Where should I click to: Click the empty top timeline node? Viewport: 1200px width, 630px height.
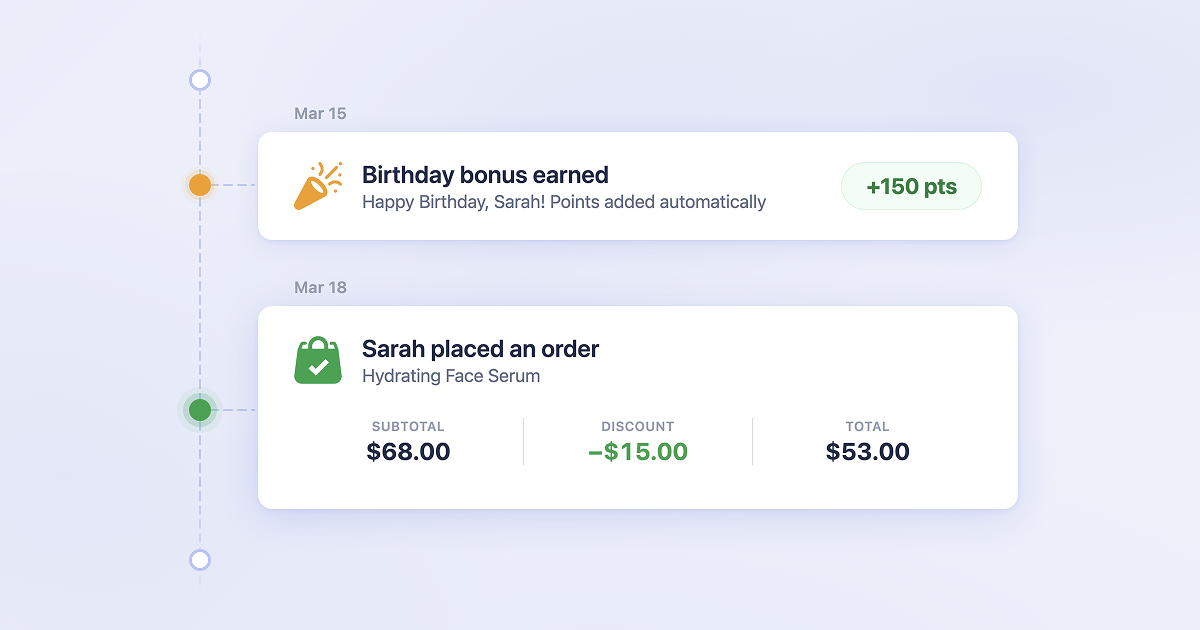[200, 80]
